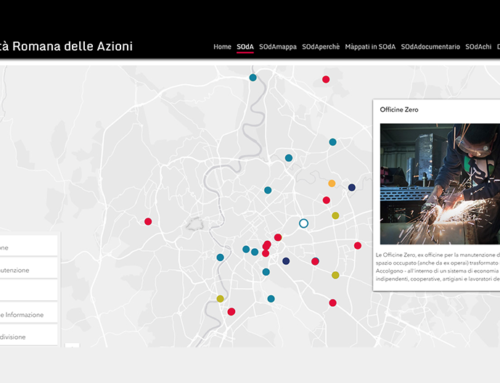The height and width of the screenshot is (383, 500).
Task: Open the Officine Zero welding photo
Action: 440,184
